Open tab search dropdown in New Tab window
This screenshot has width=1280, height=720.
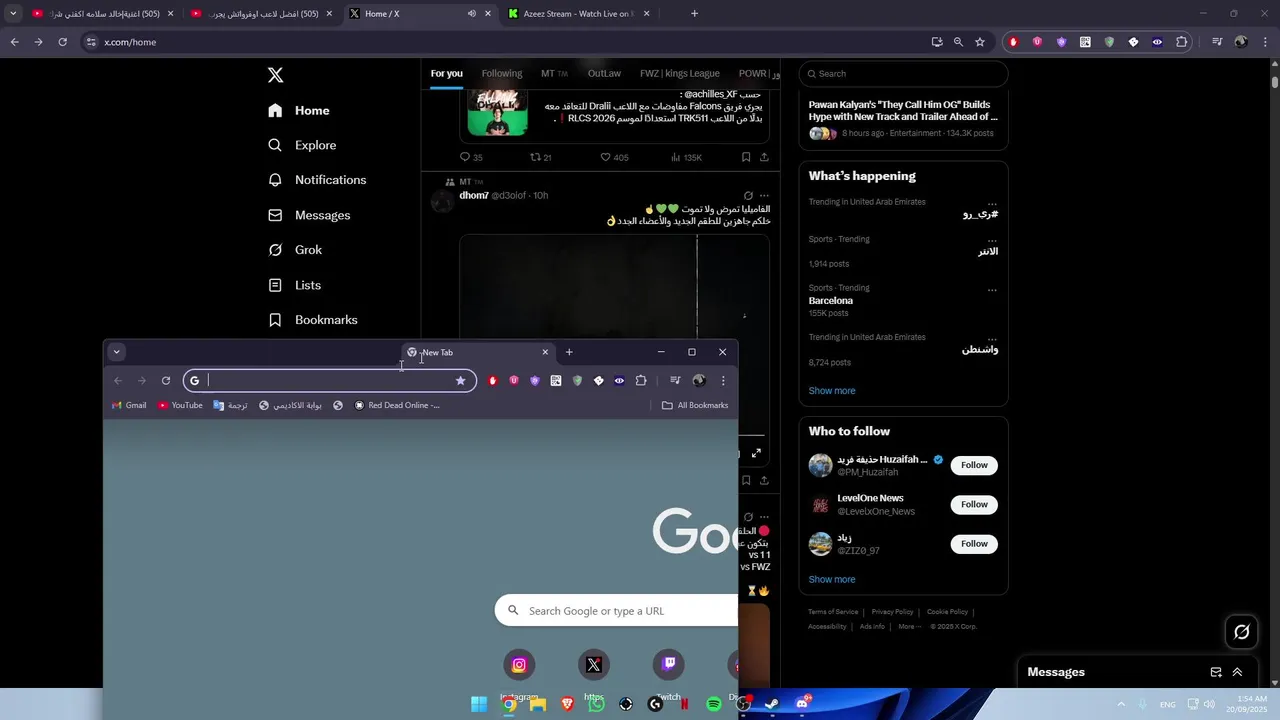116,352
